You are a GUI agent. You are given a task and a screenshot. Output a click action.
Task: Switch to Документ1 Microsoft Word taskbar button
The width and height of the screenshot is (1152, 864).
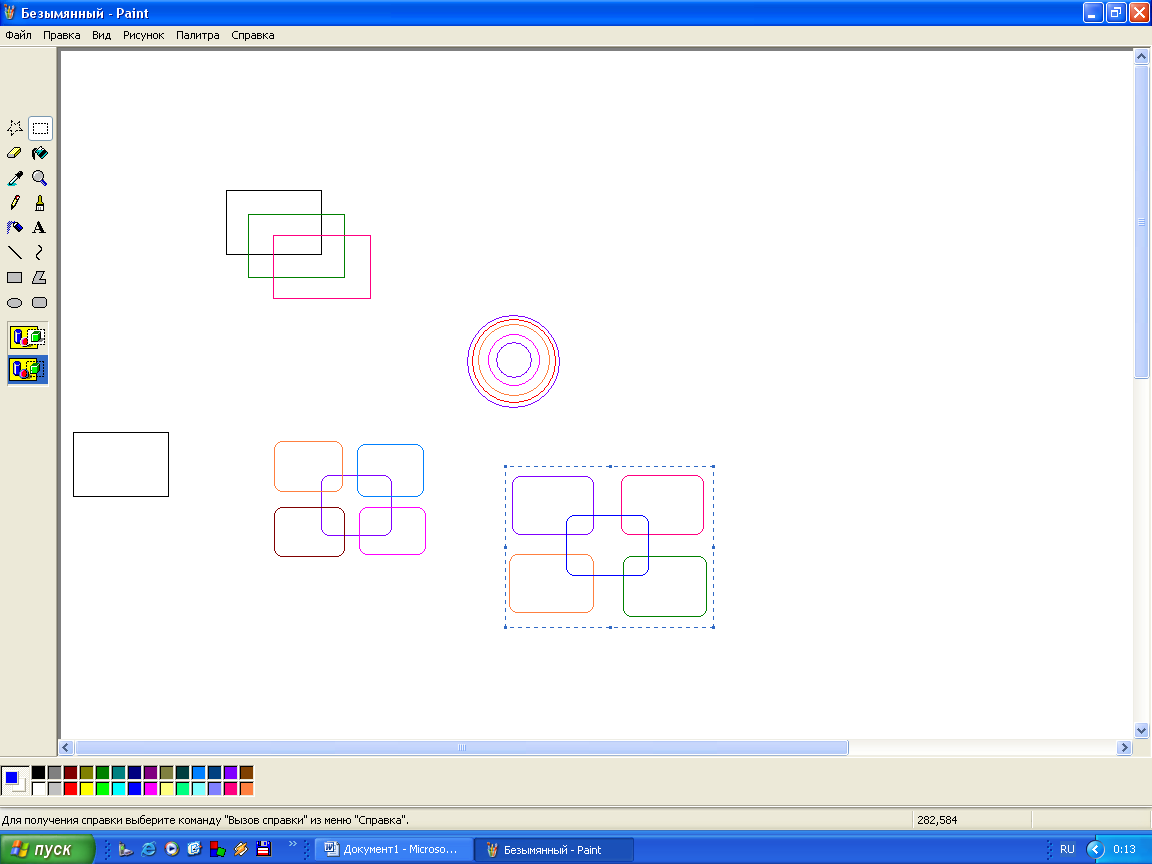(393, 850)
